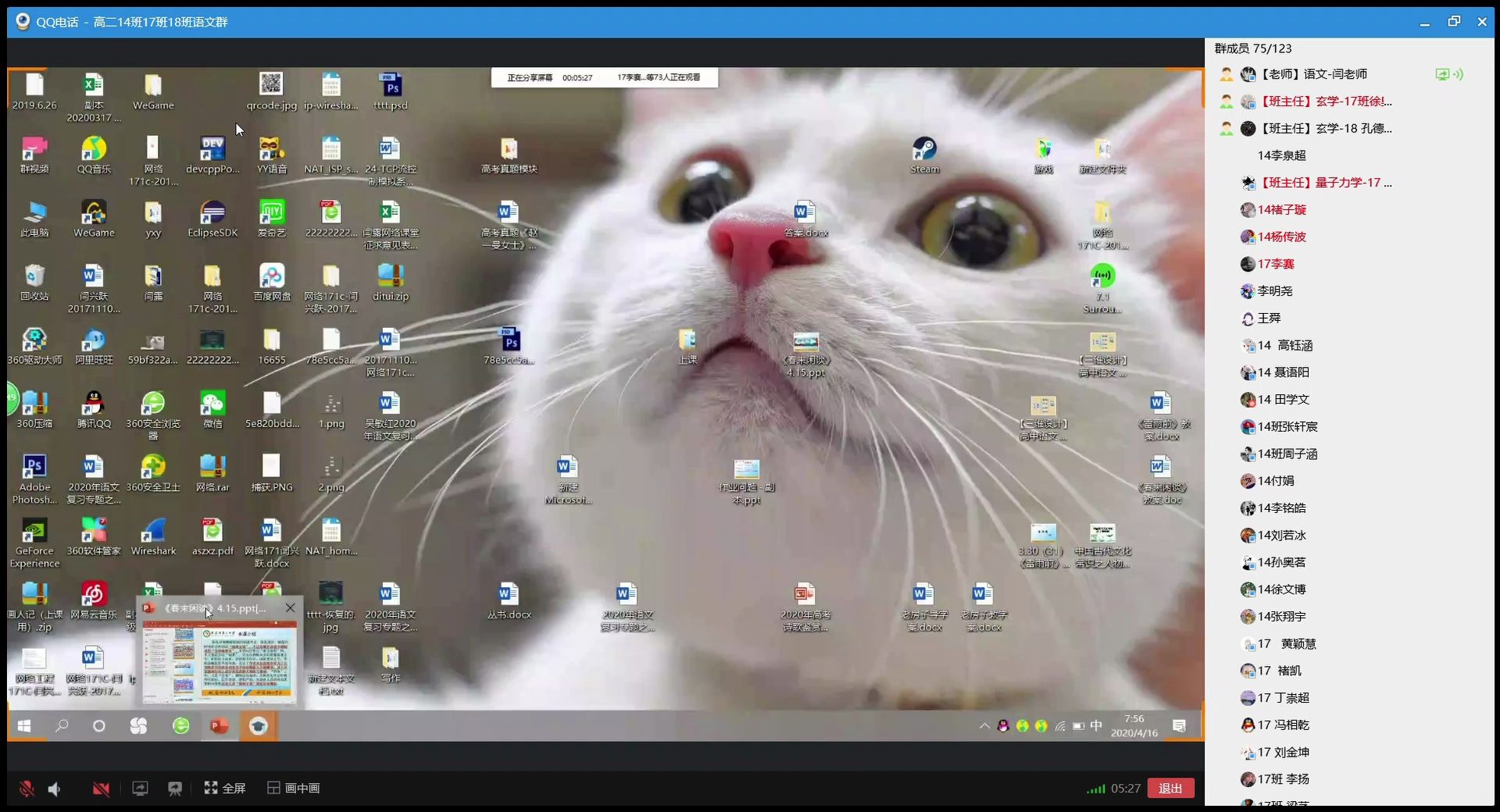Screen dimensions: 1500x812
Task: Open the qrcode.jpg file on desktop
Action: click(272, 91)
